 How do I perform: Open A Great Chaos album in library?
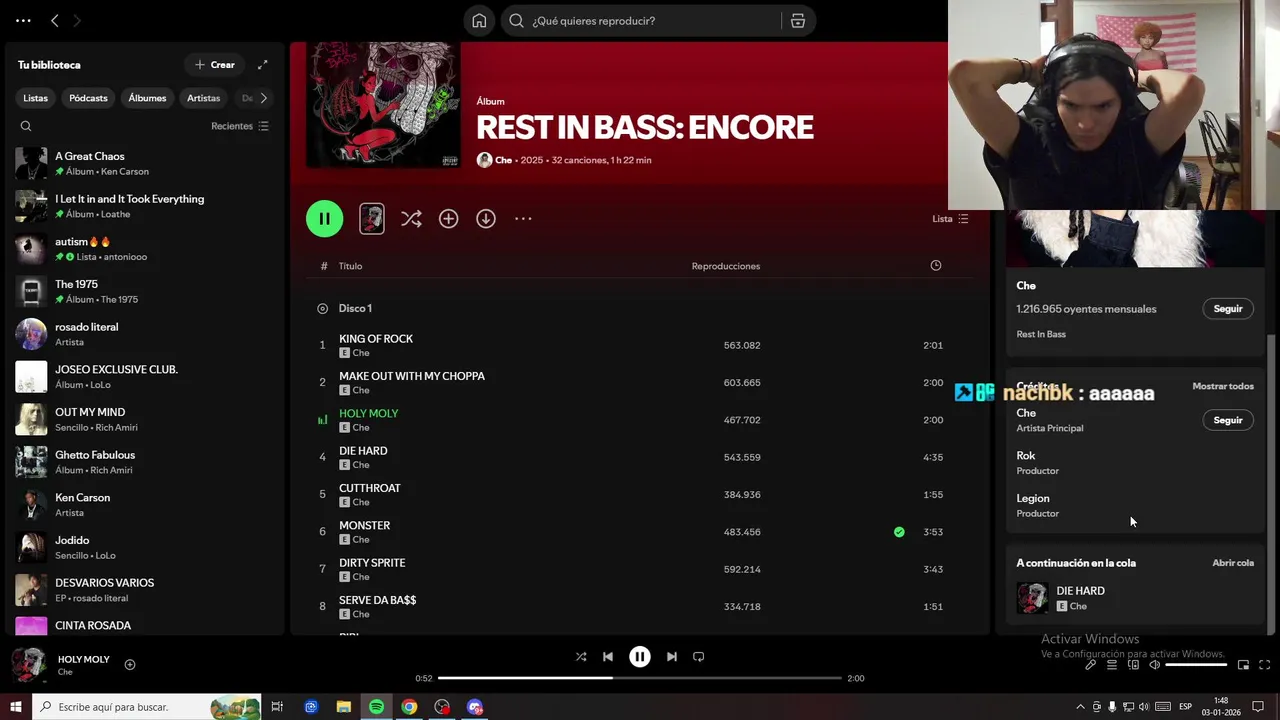145,163
